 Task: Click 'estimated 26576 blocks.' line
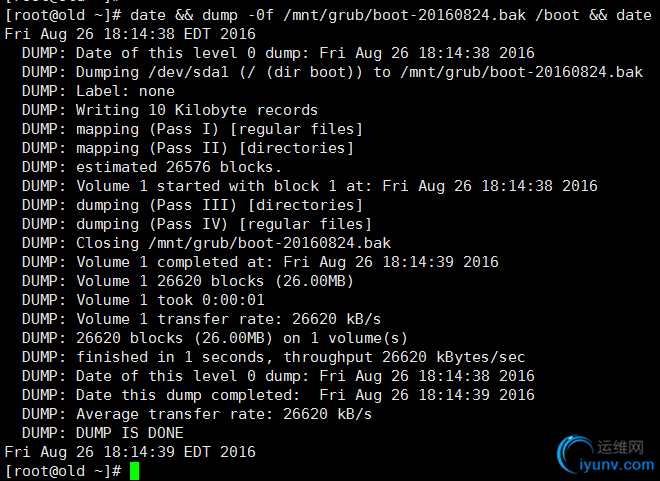152,167
